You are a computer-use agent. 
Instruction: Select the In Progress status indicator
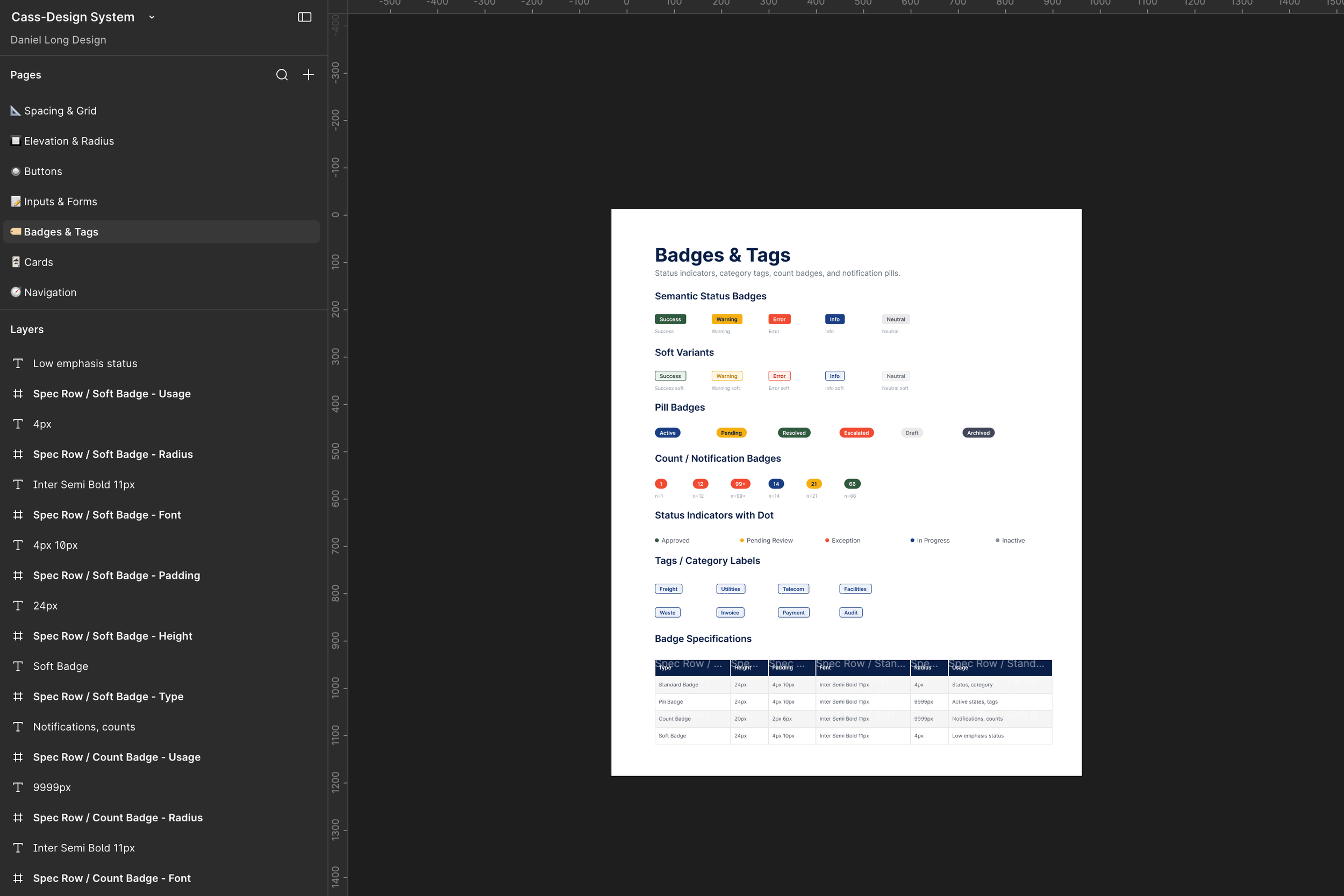coord(930,541)
